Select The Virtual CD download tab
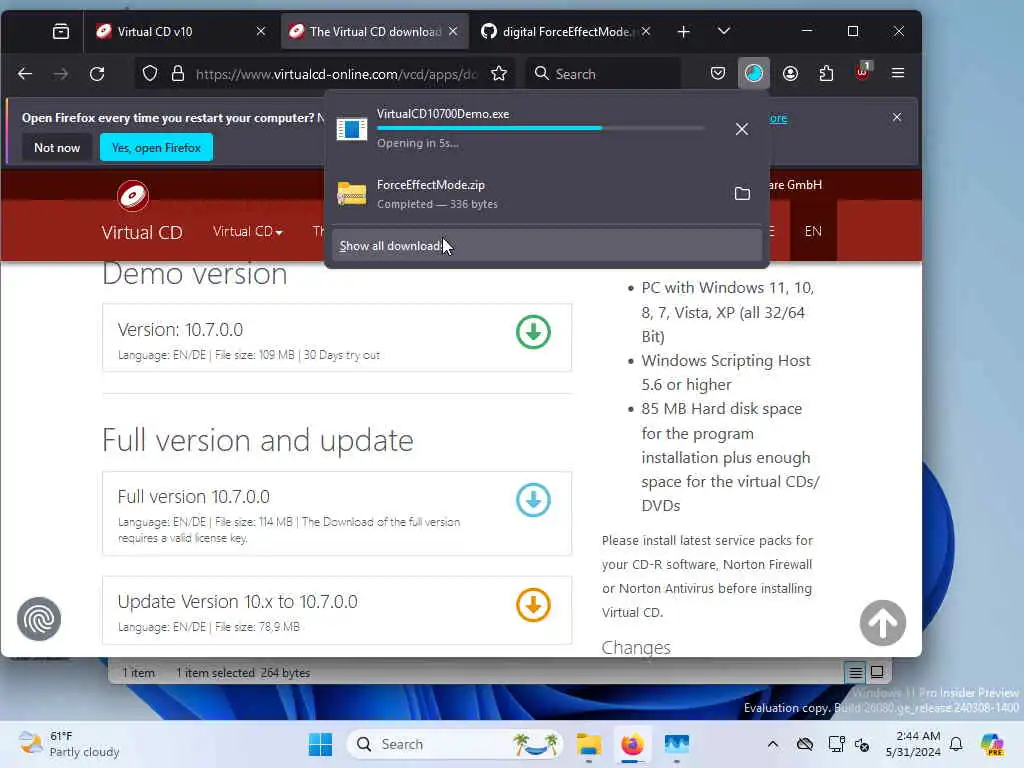The width and height of the screenshot is (1024, 768). tap(375, 31)
